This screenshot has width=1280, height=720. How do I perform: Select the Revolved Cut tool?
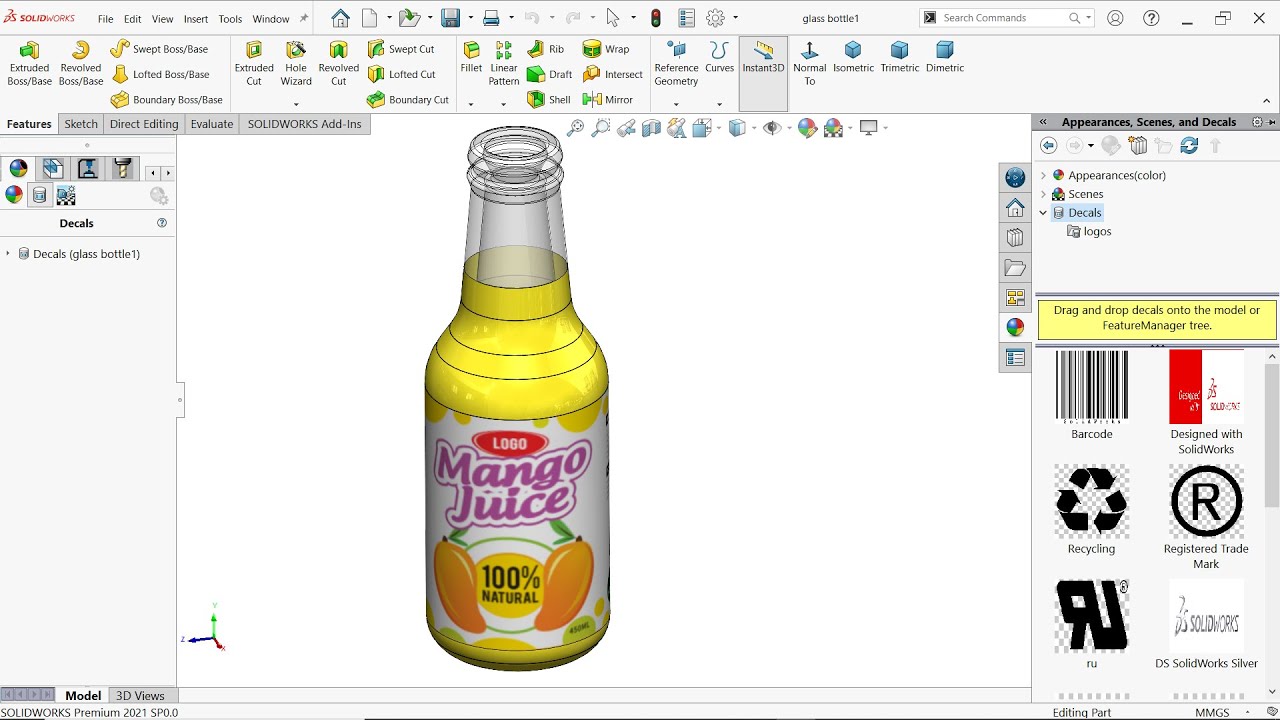pos(339,64)
